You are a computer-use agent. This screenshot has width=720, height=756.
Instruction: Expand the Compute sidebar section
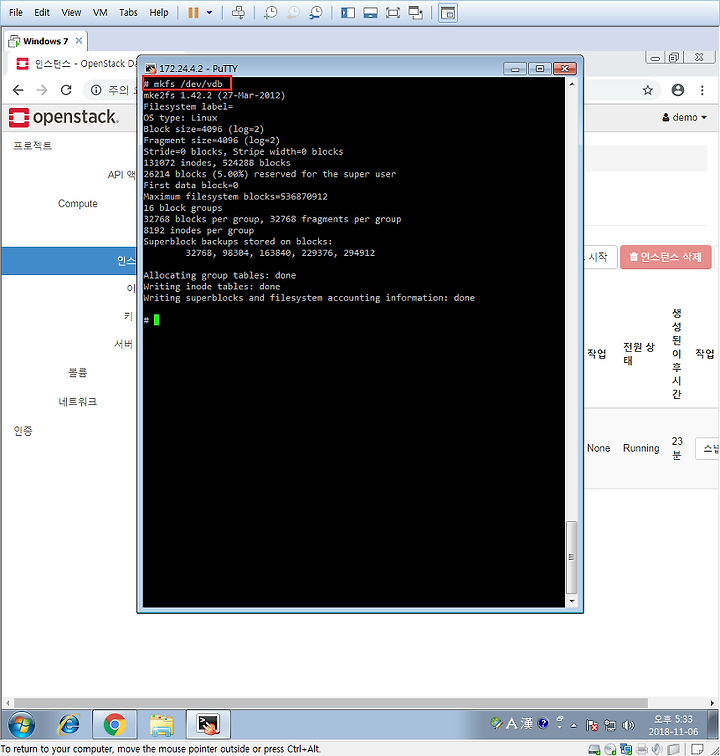(x=78, y=203)
